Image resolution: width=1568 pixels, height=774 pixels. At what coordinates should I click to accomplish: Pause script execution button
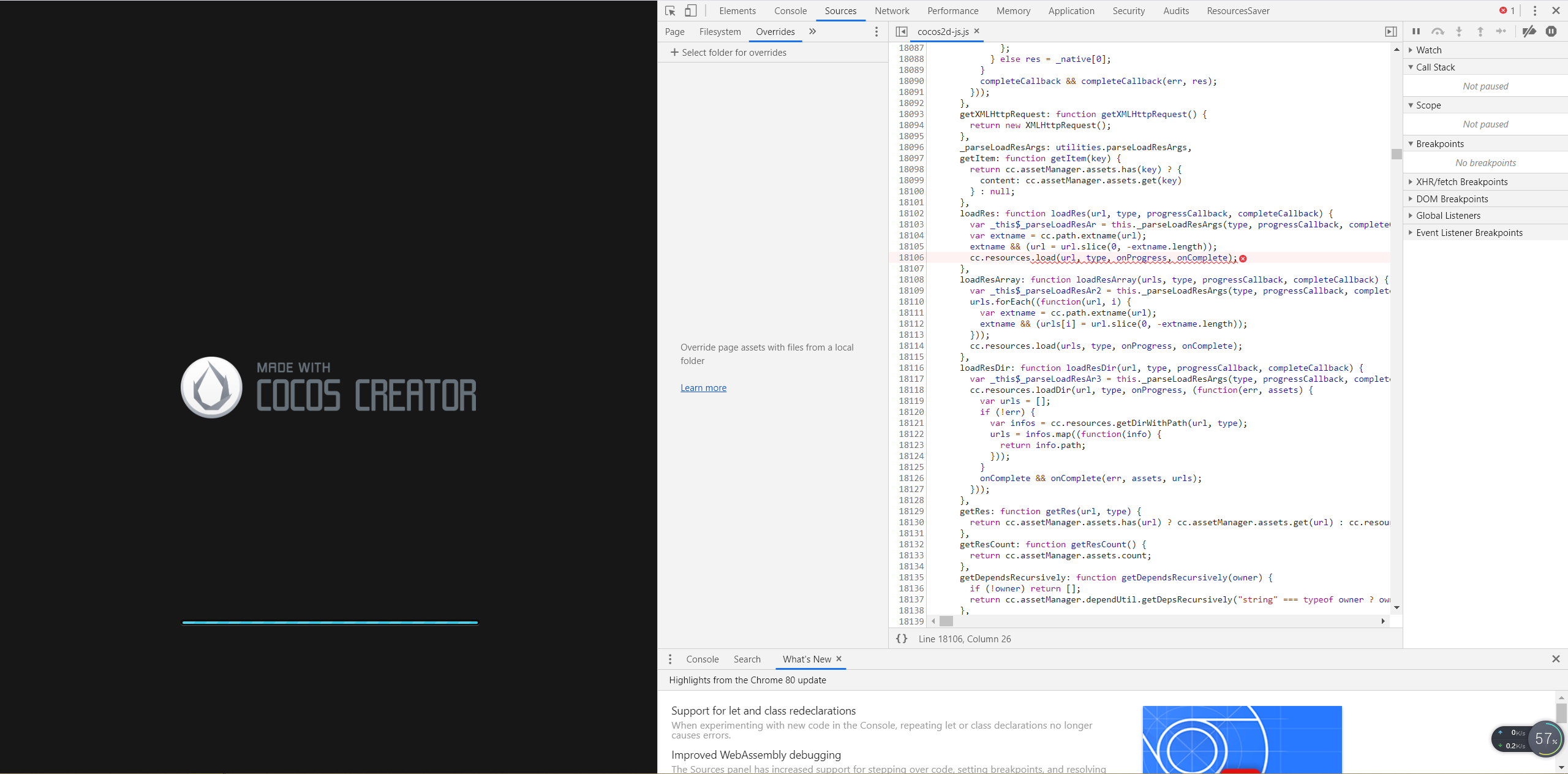pyautogui.click(x=1416, y=31)
